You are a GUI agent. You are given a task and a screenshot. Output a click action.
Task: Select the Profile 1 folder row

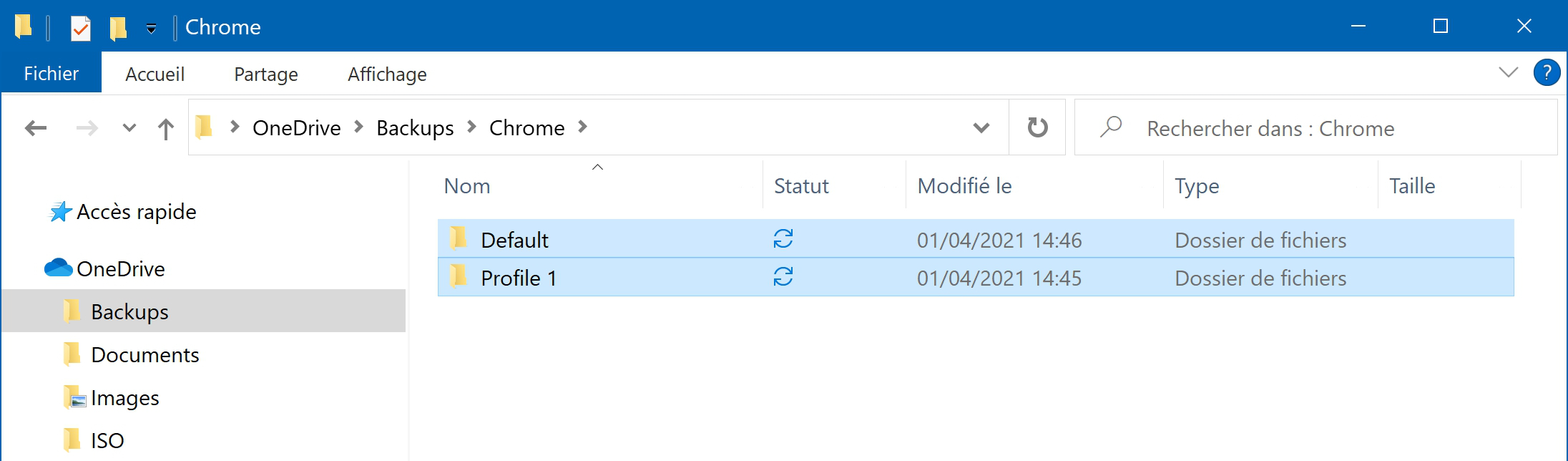976,277
